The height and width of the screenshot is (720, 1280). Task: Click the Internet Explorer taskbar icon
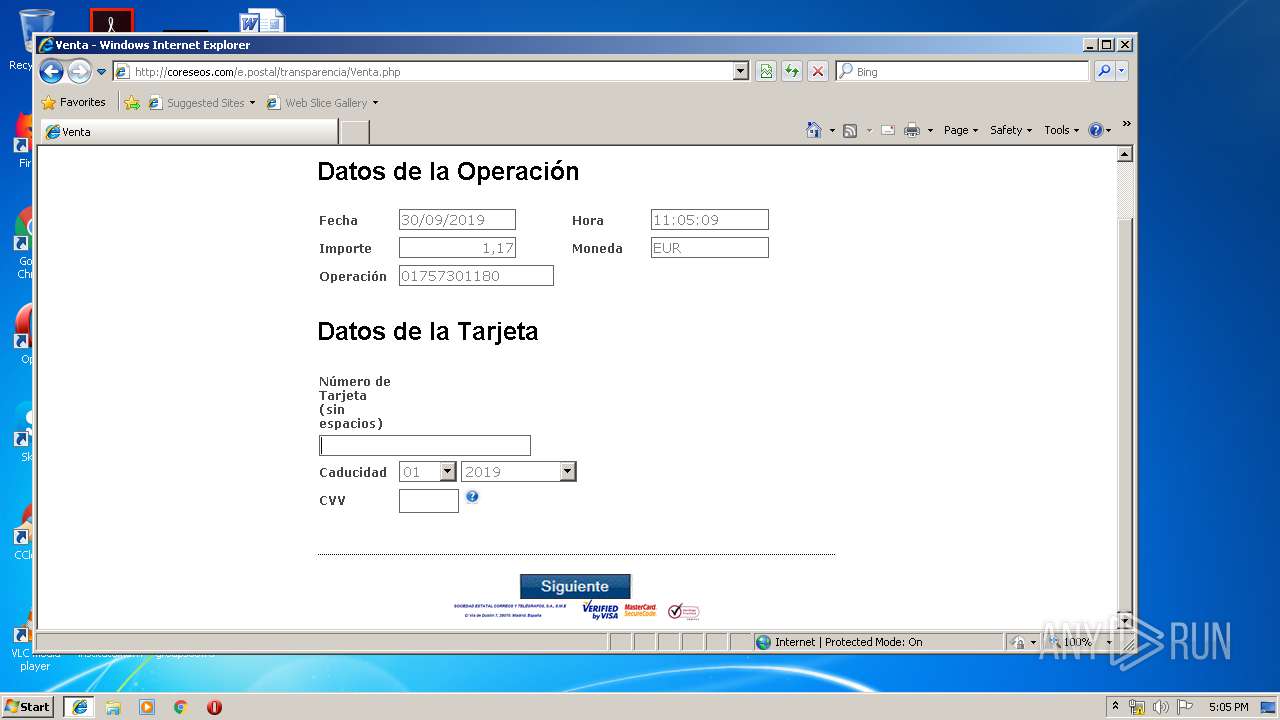(79, 707)
